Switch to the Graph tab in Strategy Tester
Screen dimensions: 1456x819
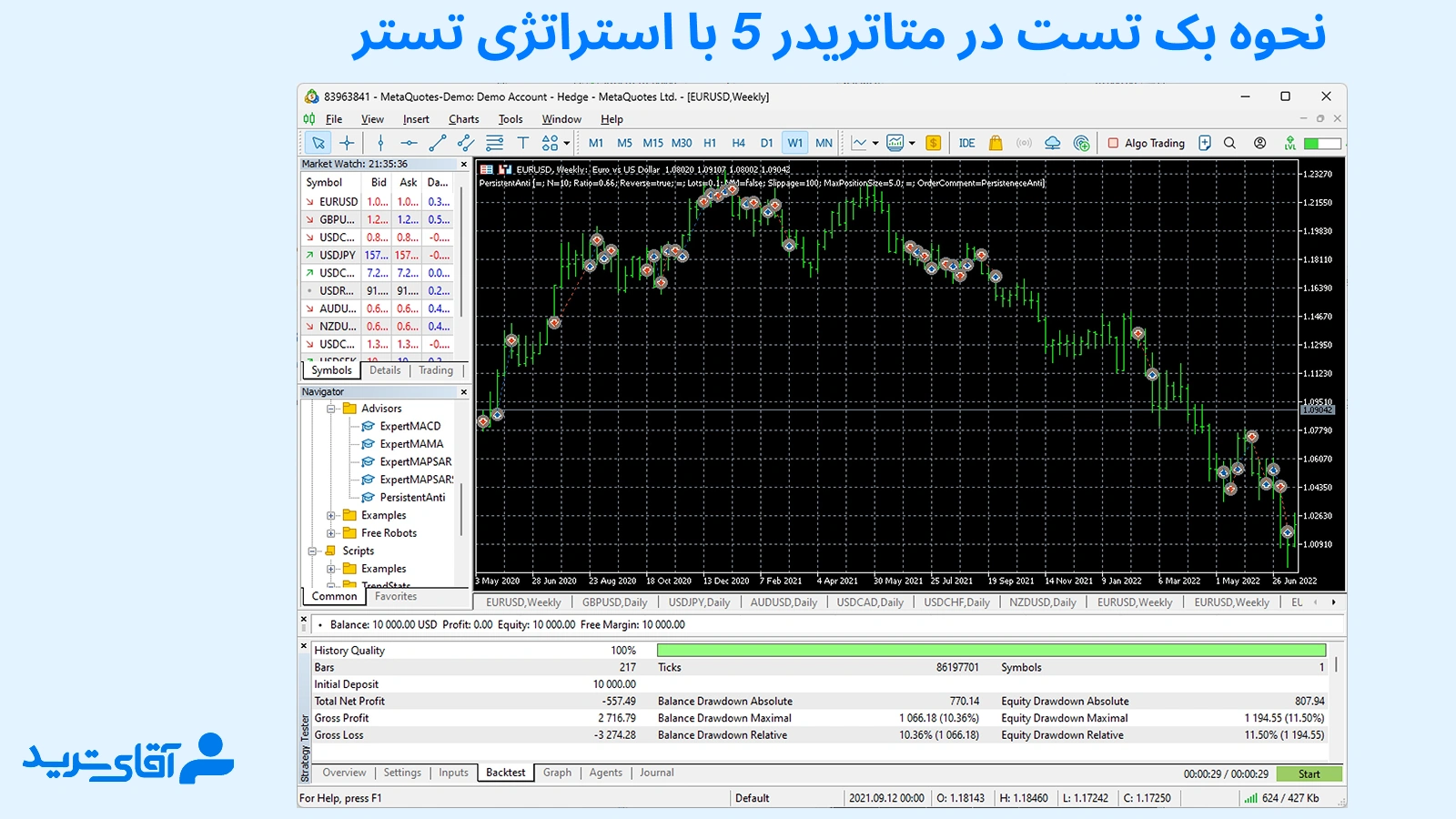pyautogui.click(x=557, y=772)
